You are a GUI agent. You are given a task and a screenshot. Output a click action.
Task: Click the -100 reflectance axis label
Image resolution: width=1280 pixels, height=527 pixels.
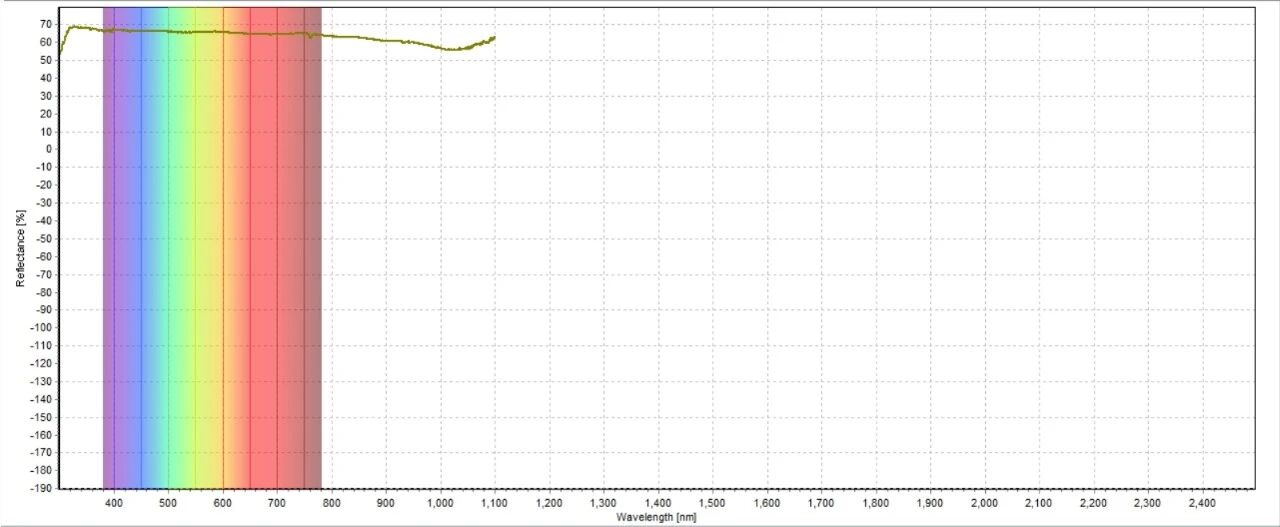(x=41, y=327)
